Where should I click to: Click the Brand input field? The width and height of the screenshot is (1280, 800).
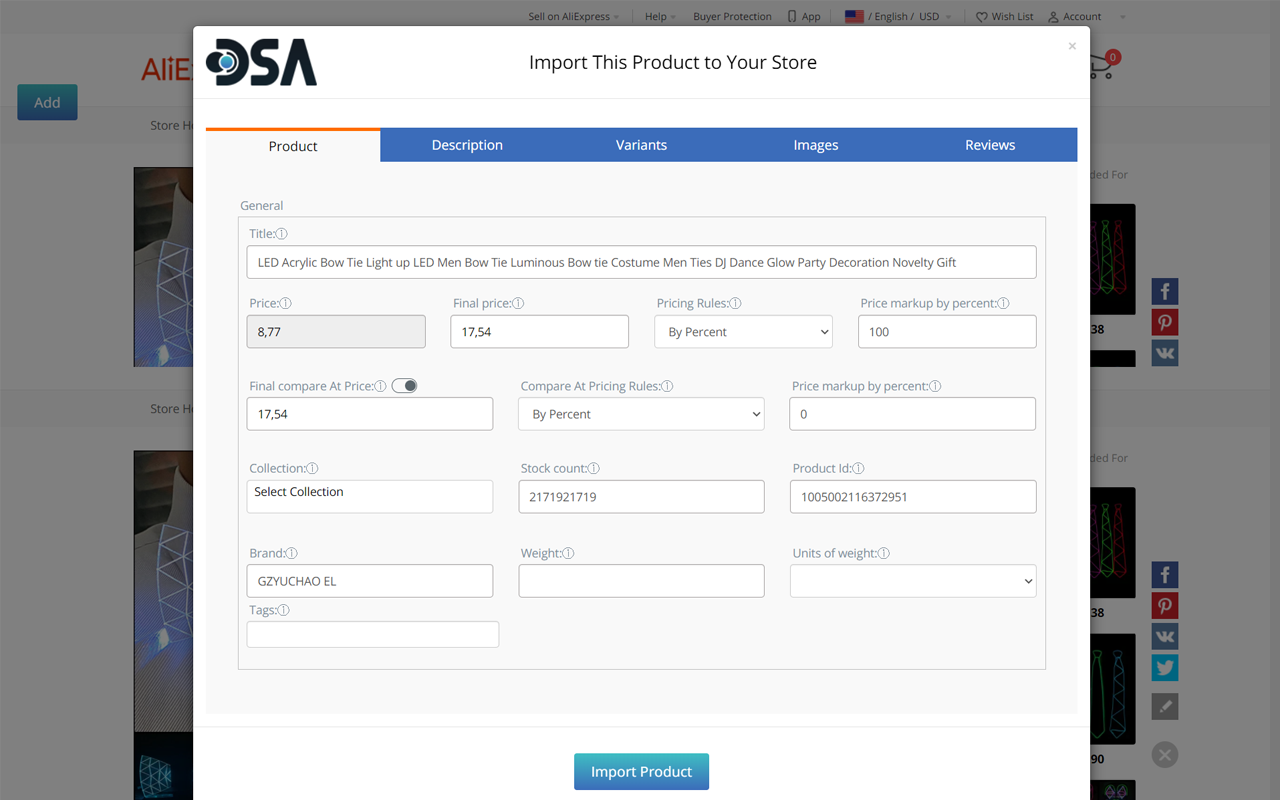click(370, 581)
